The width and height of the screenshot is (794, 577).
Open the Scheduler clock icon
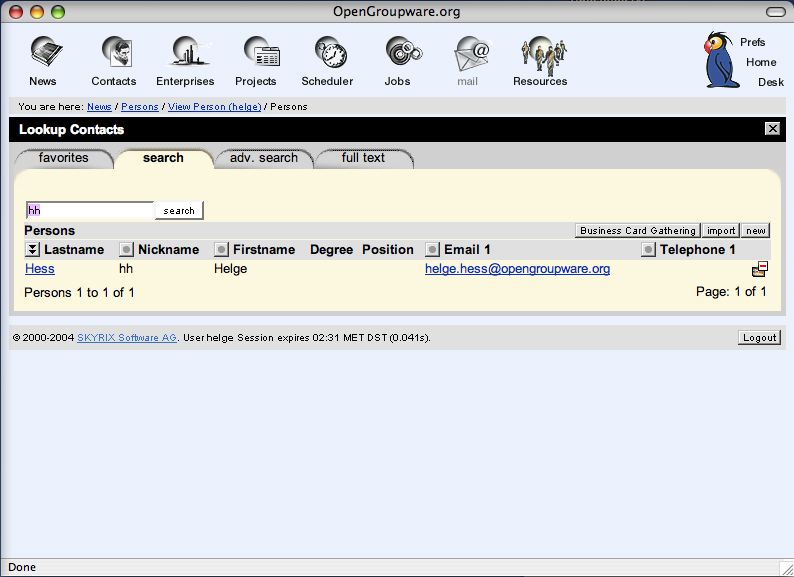tap(331, 52)
